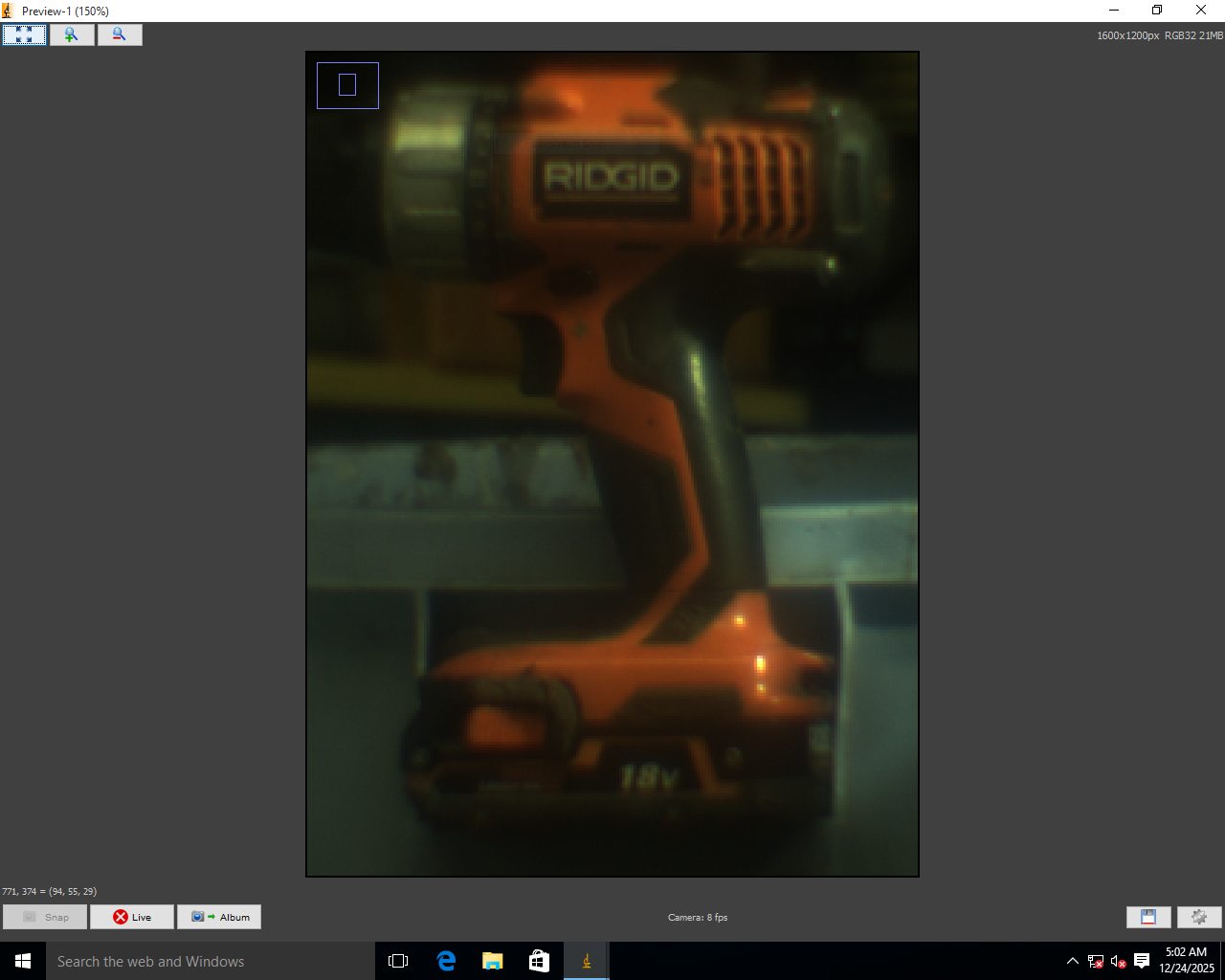
Task: Open camera settings with the gear icon
Action: pos(1199,917)
